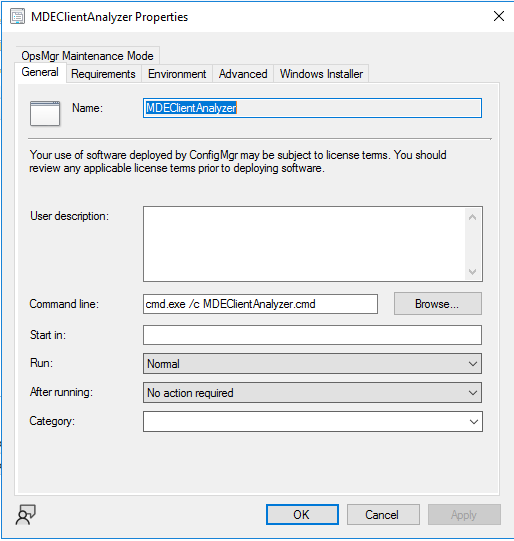
Task: Expand the After running dropdown
Action: (313, 393)
